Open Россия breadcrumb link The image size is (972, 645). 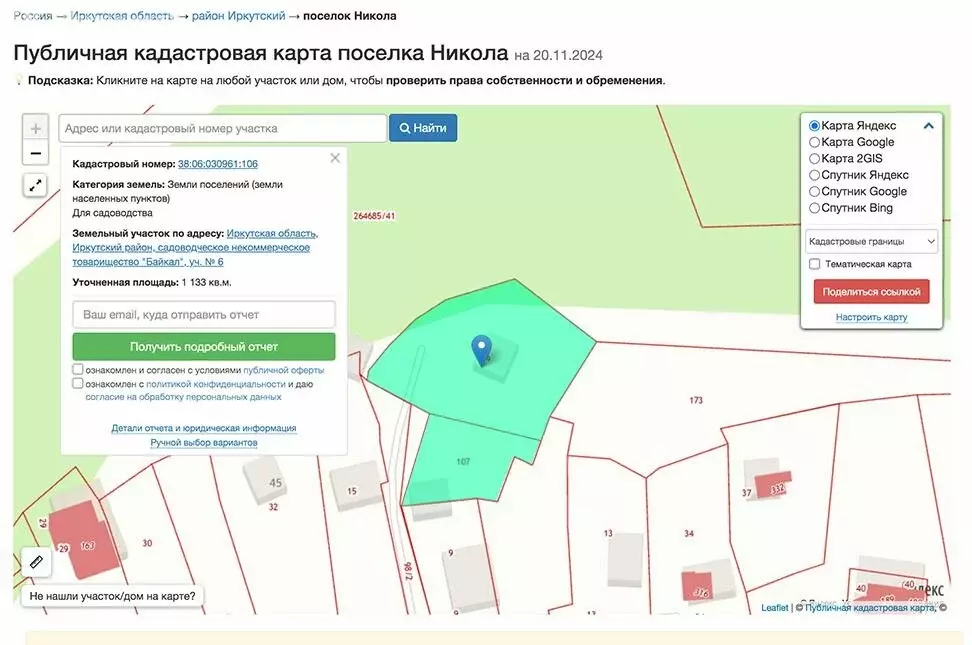coord(33,16)
